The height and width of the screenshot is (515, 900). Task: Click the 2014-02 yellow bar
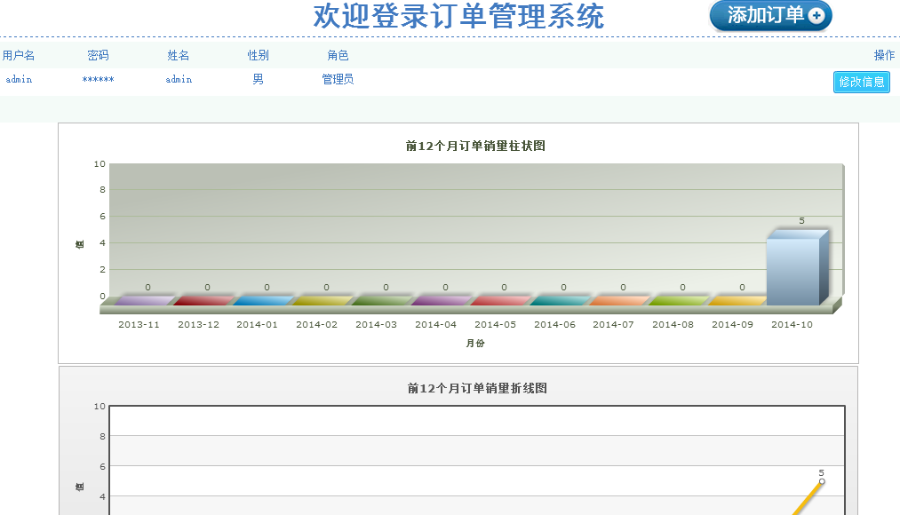[323, 300]
